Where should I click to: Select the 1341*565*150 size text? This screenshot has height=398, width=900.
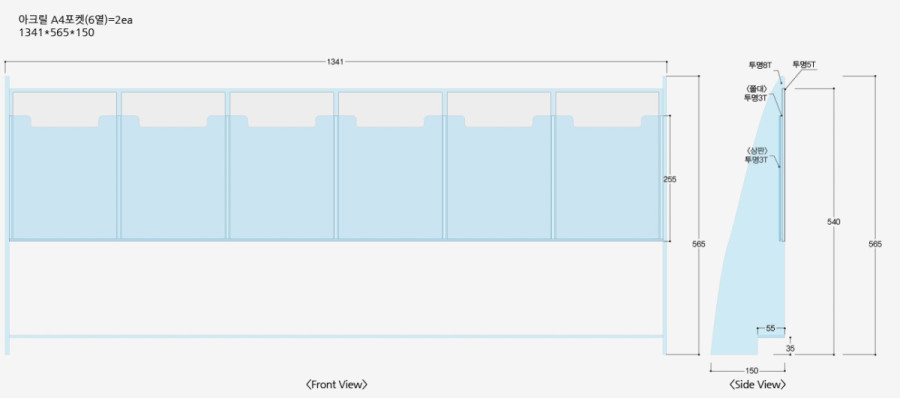56,33
